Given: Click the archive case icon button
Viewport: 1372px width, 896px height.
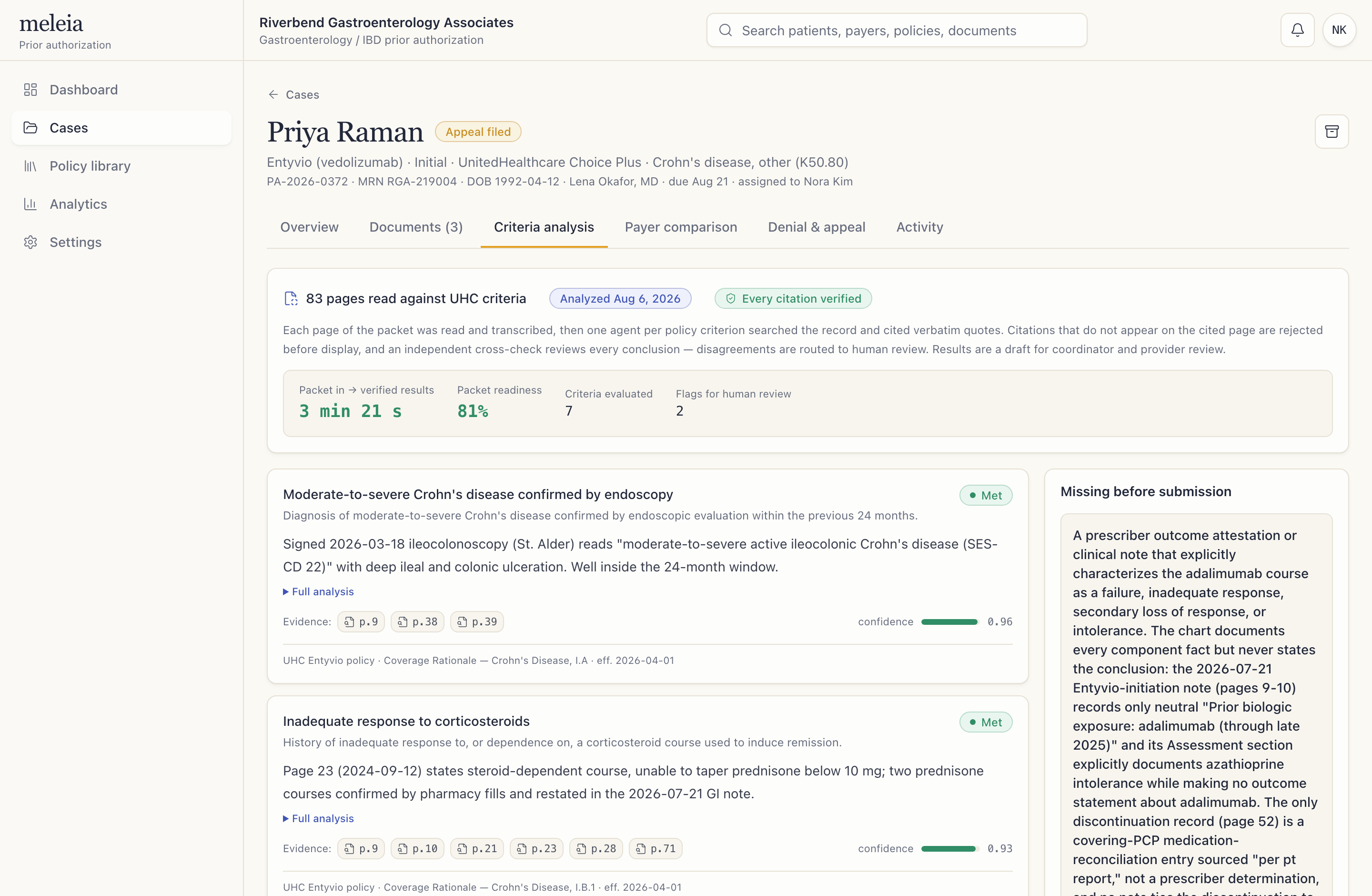Looking at the screenshot, I should (1332, 132).
